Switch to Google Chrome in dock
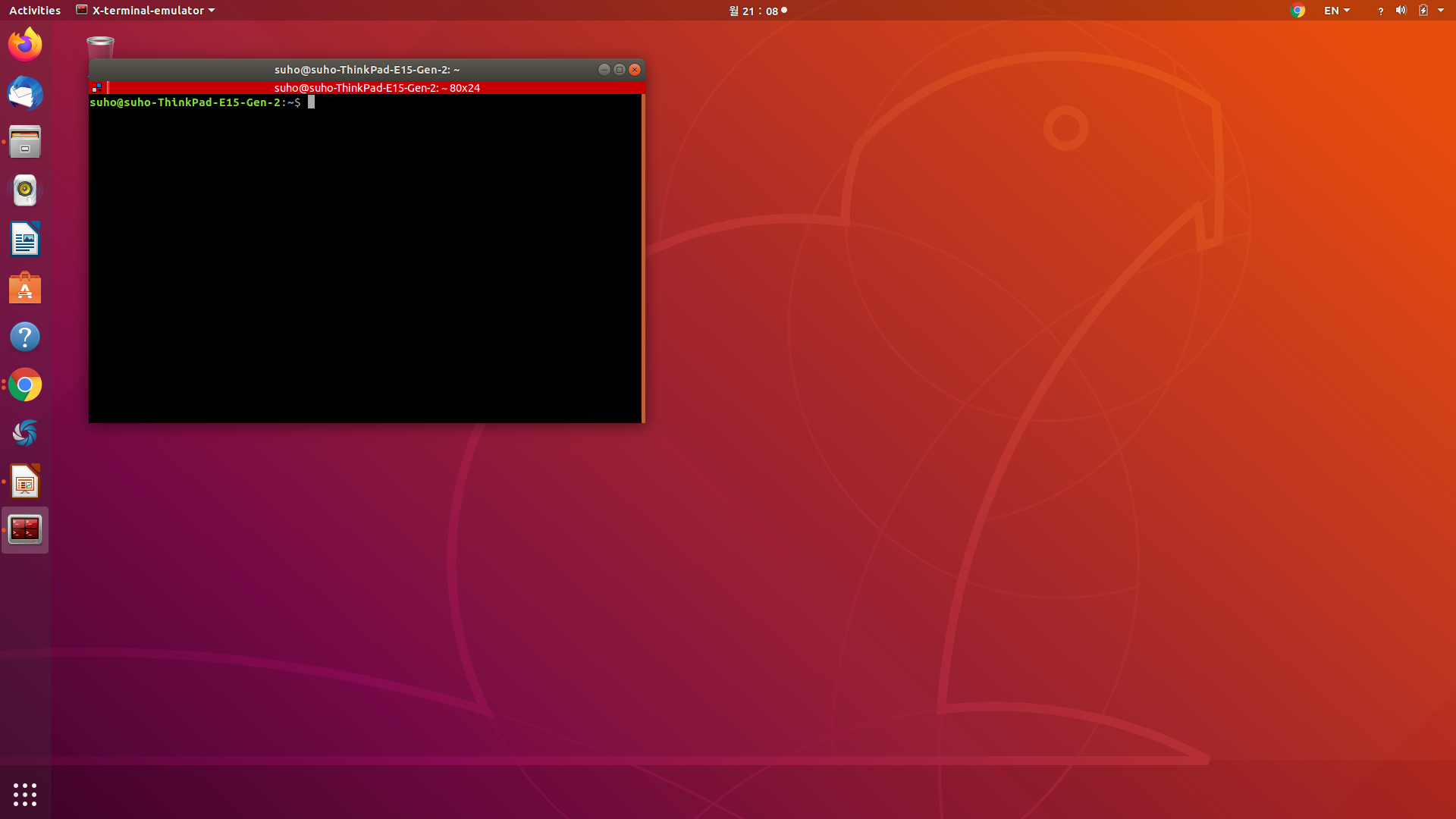The image size is (1456, 819). 25,385
